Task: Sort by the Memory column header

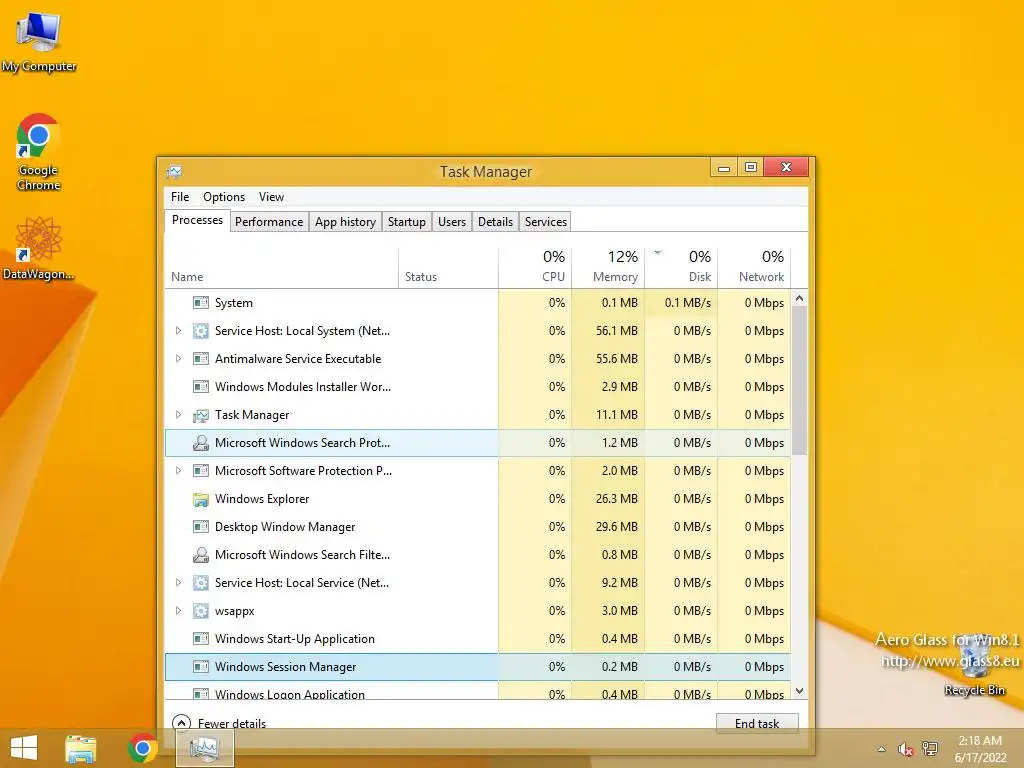Action: pyautogui.click(x=608, y=268)
